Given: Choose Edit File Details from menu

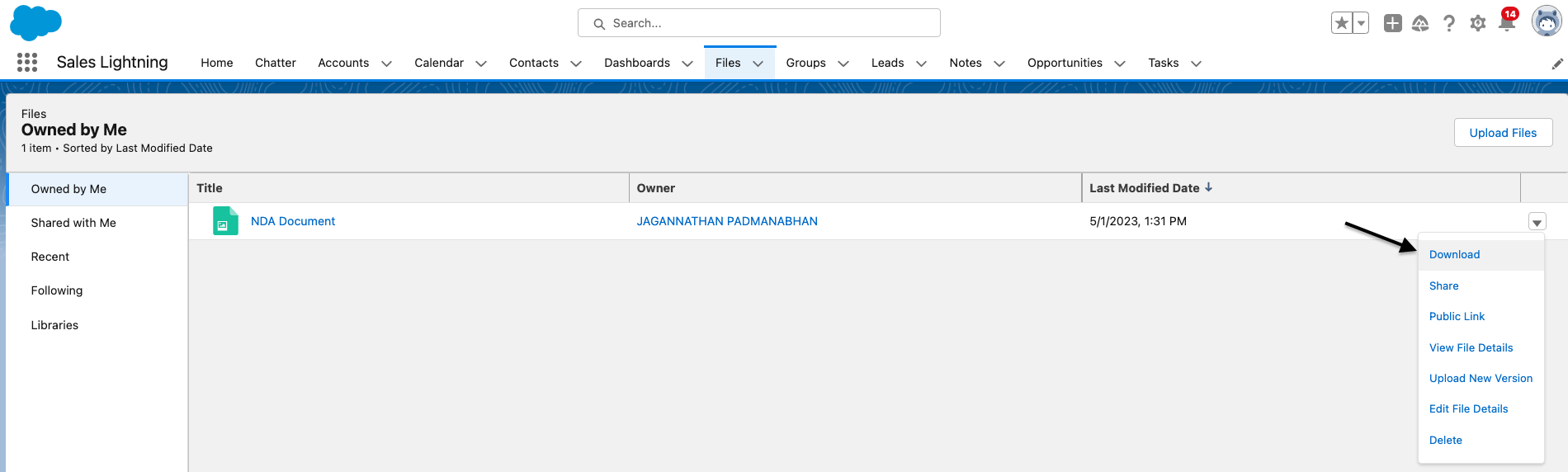Looking at the screenshot, I should pos(1481,408).
